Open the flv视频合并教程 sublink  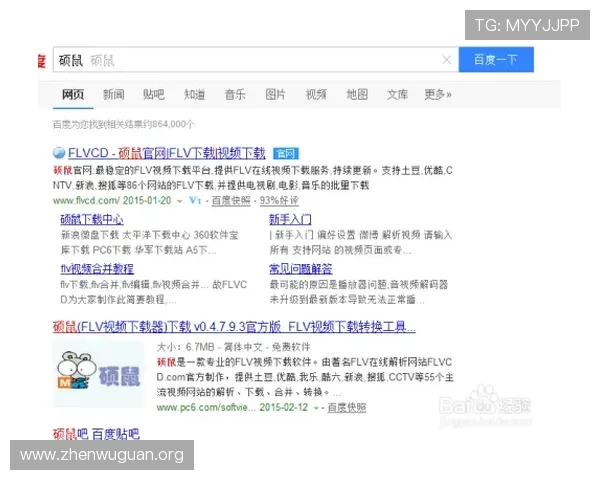click(x=97, y=269)
